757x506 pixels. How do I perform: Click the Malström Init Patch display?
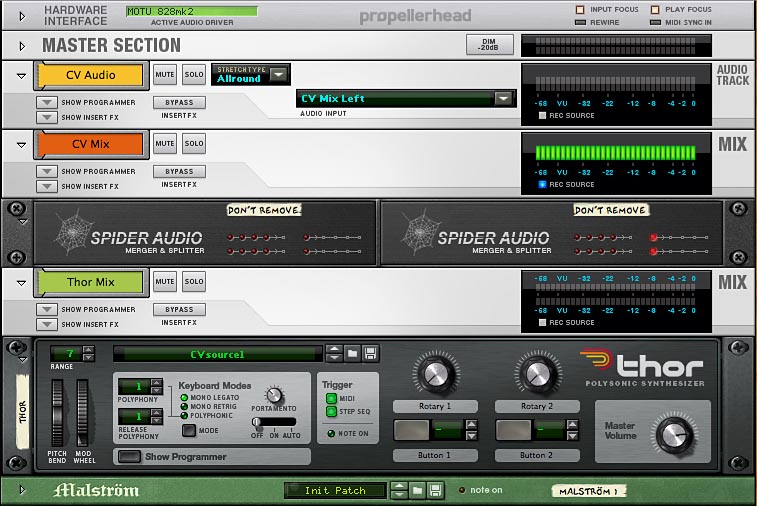336,491
